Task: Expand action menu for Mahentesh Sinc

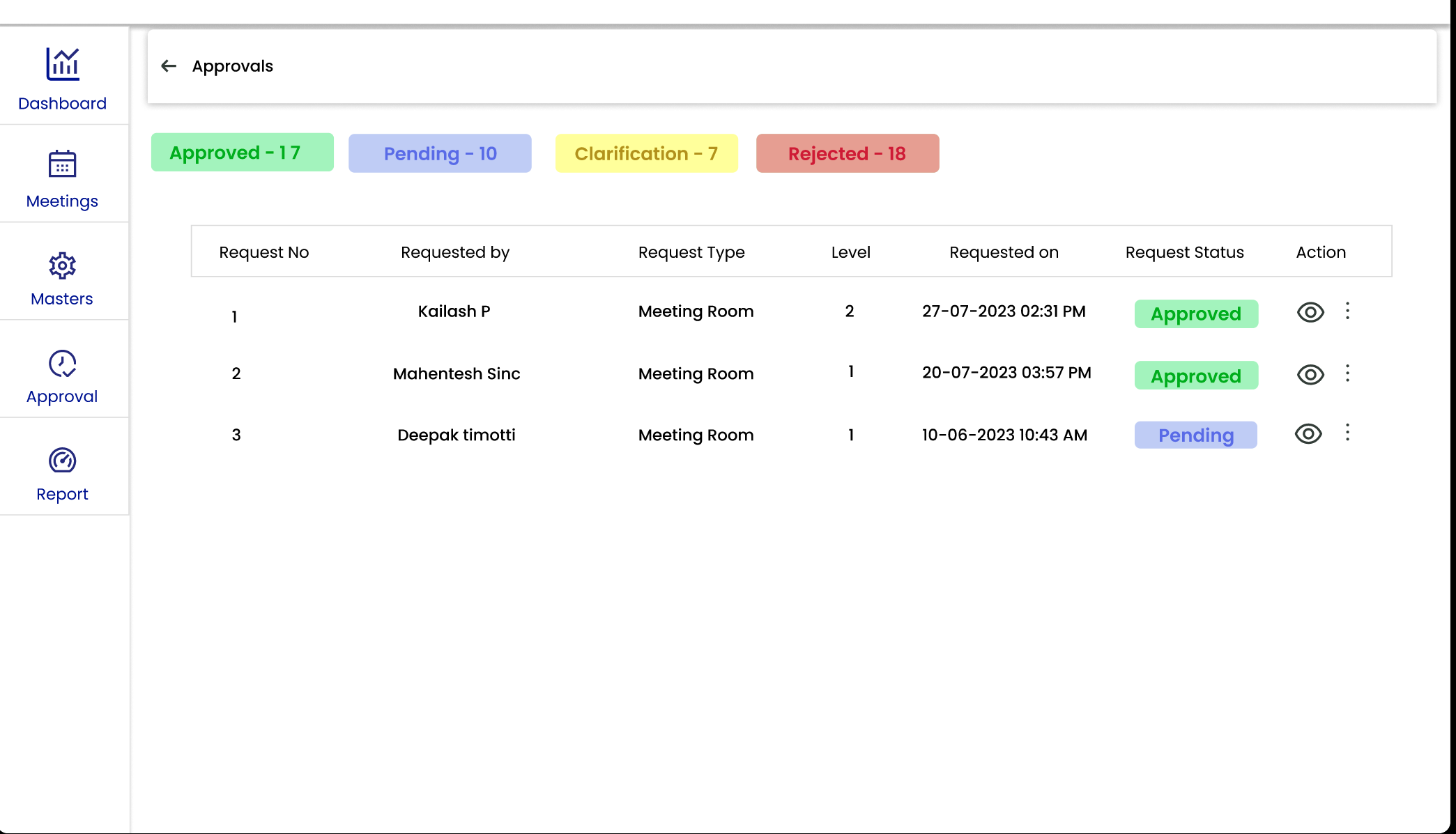Action: click(x=1348, y=374)
